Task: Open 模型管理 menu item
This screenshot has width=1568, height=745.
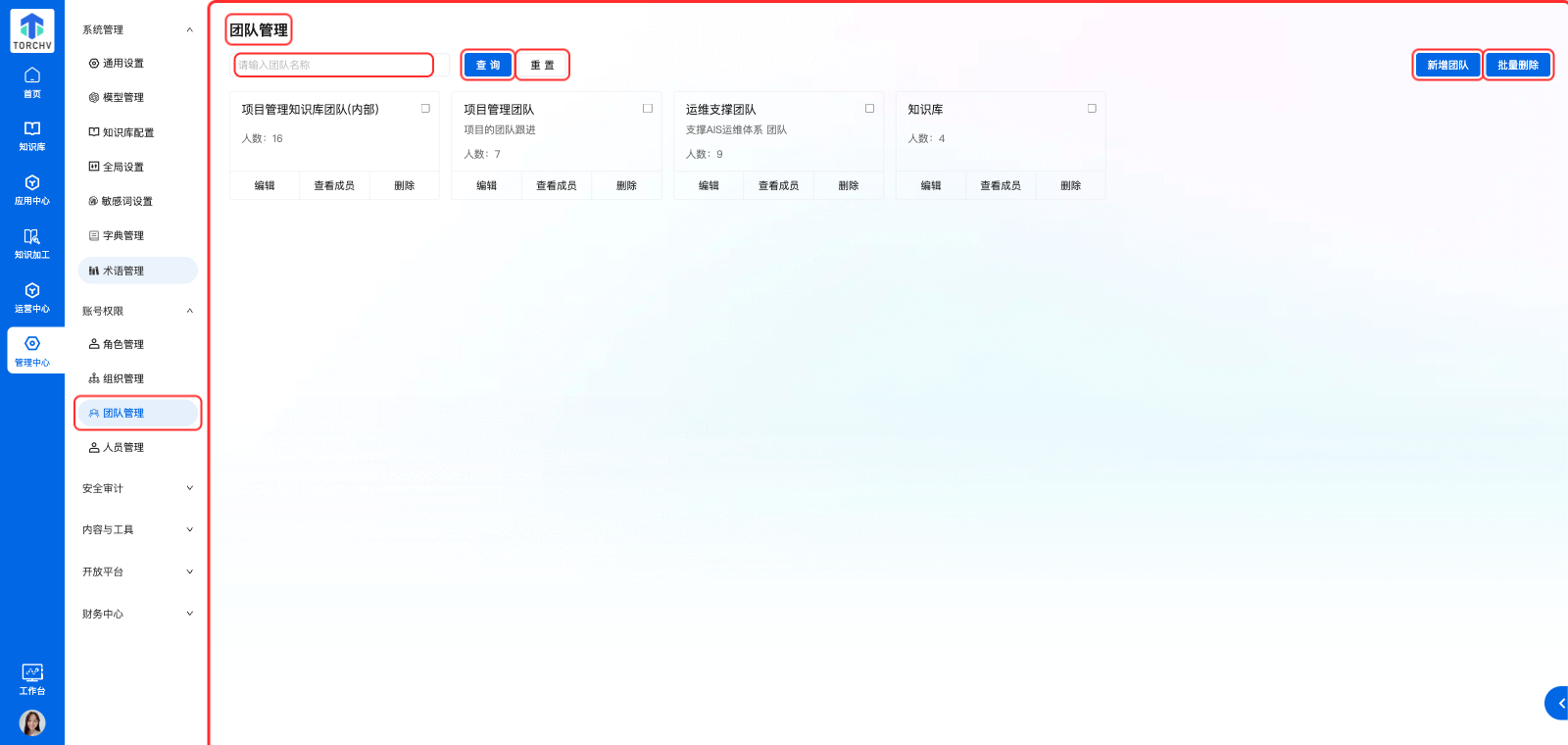Action: 137,97
